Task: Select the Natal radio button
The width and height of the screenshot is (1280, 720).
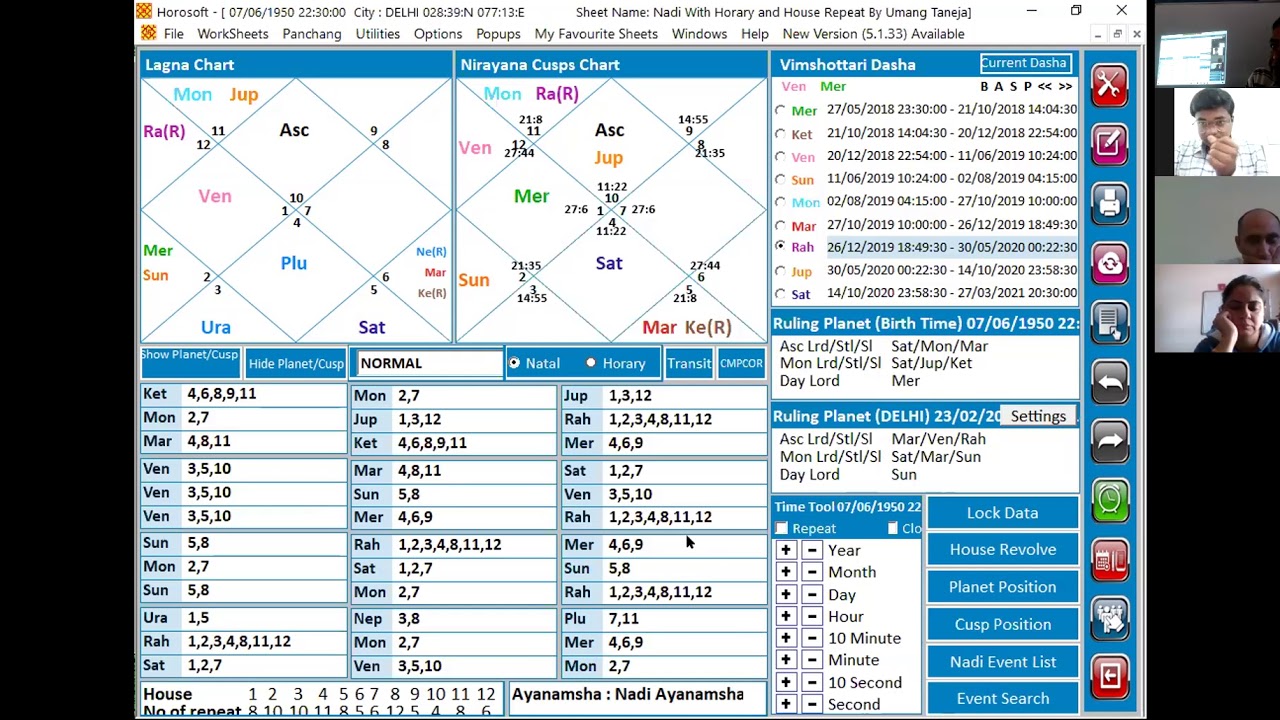Action: (x=514, y=363)
